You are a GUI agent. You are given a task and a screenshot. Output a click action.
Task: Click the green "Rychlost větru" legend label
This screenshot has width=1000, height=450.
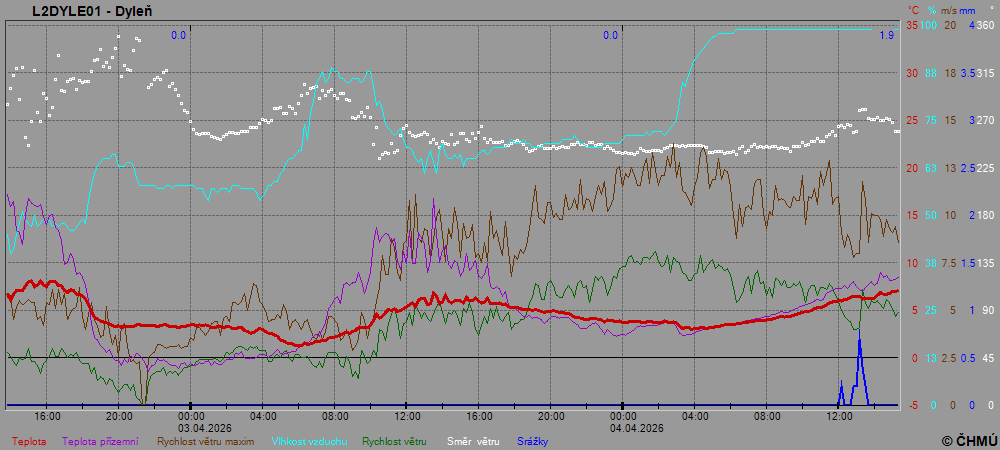pyautogui.click(x=394, y=440)
